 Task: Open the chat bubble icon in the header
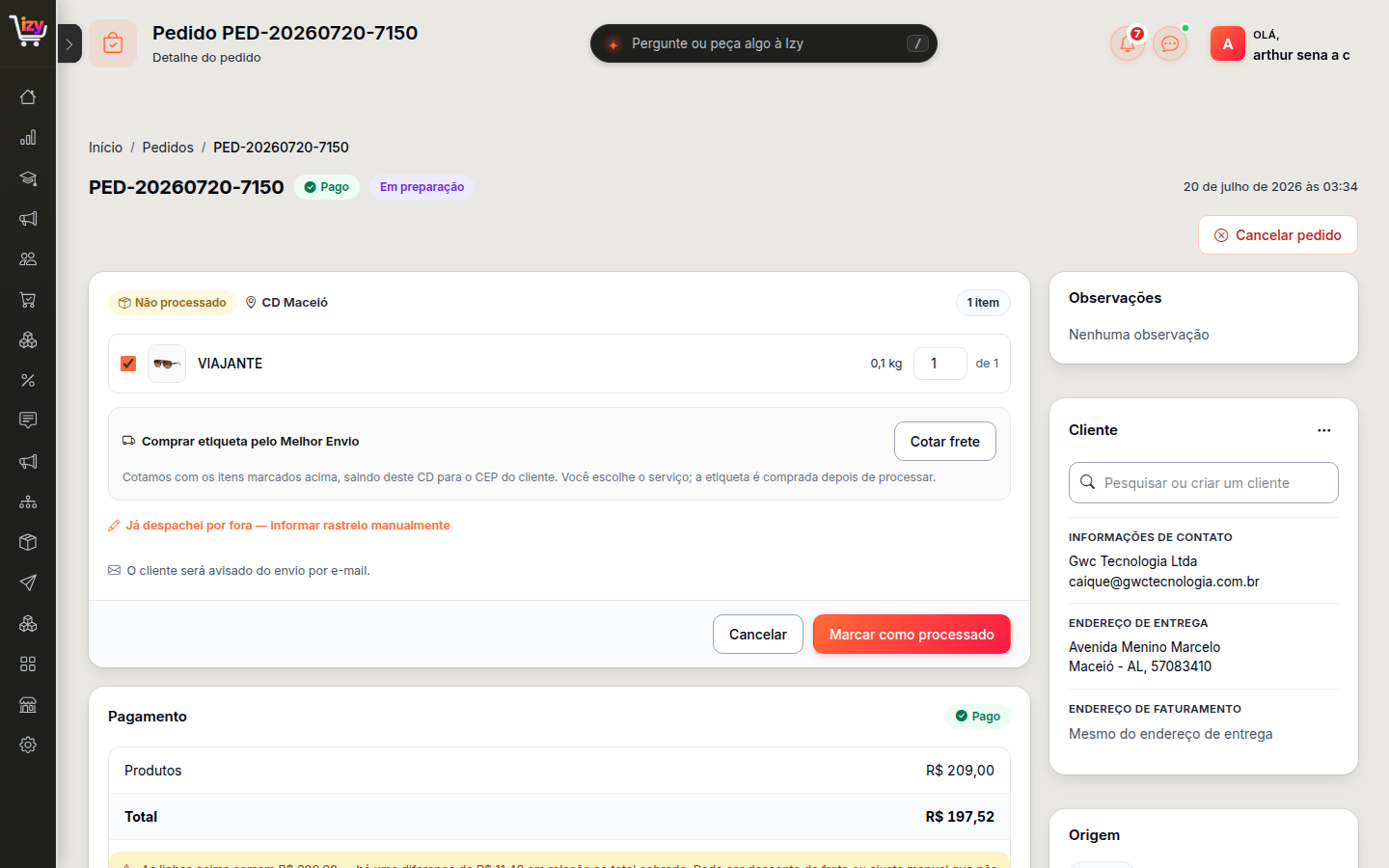click(x=1170, y=43)
